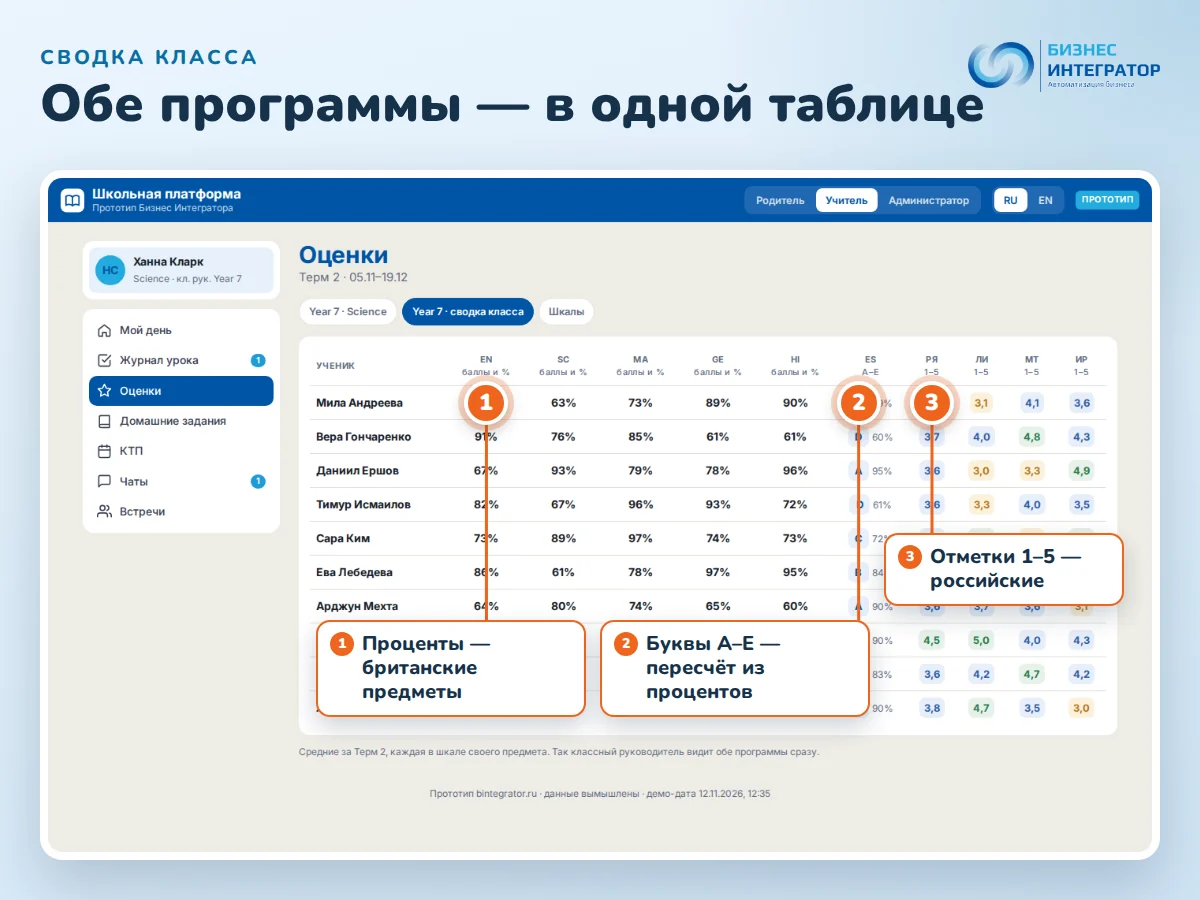Open Чаты via its speech bubble icon

104,481
